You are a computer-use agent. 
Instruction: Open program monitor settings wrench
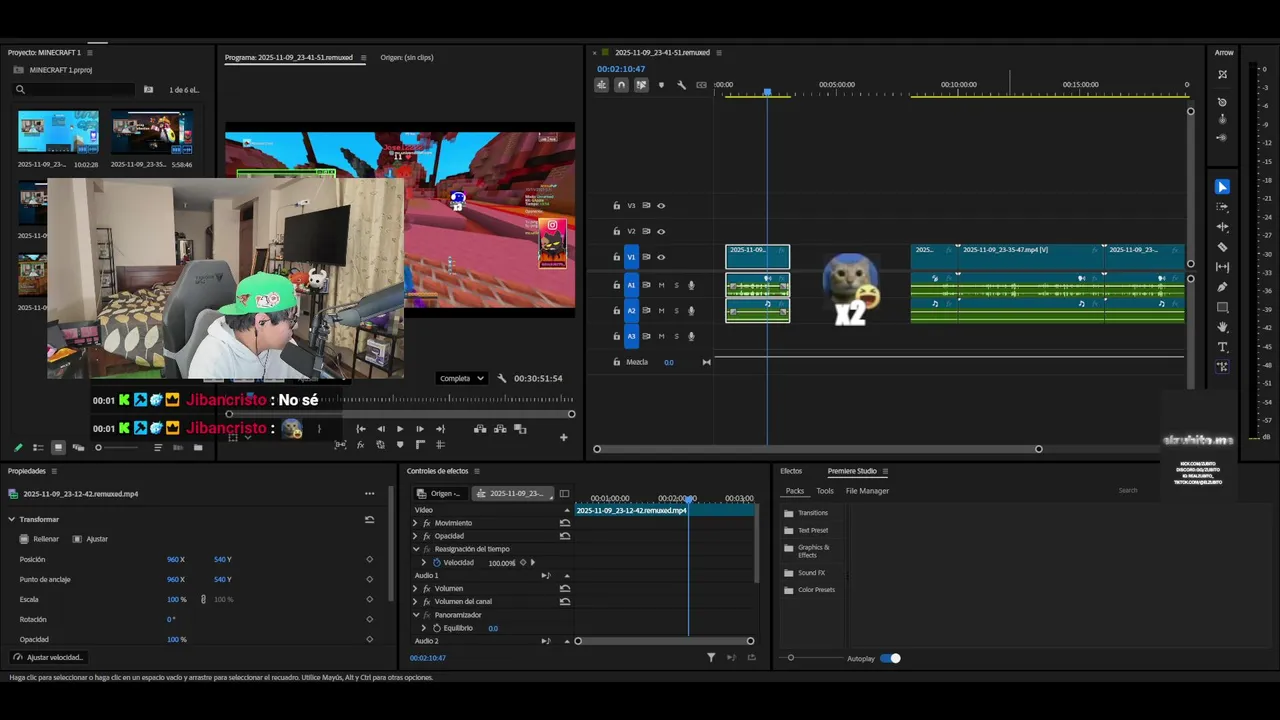click(x=502, y=379)
